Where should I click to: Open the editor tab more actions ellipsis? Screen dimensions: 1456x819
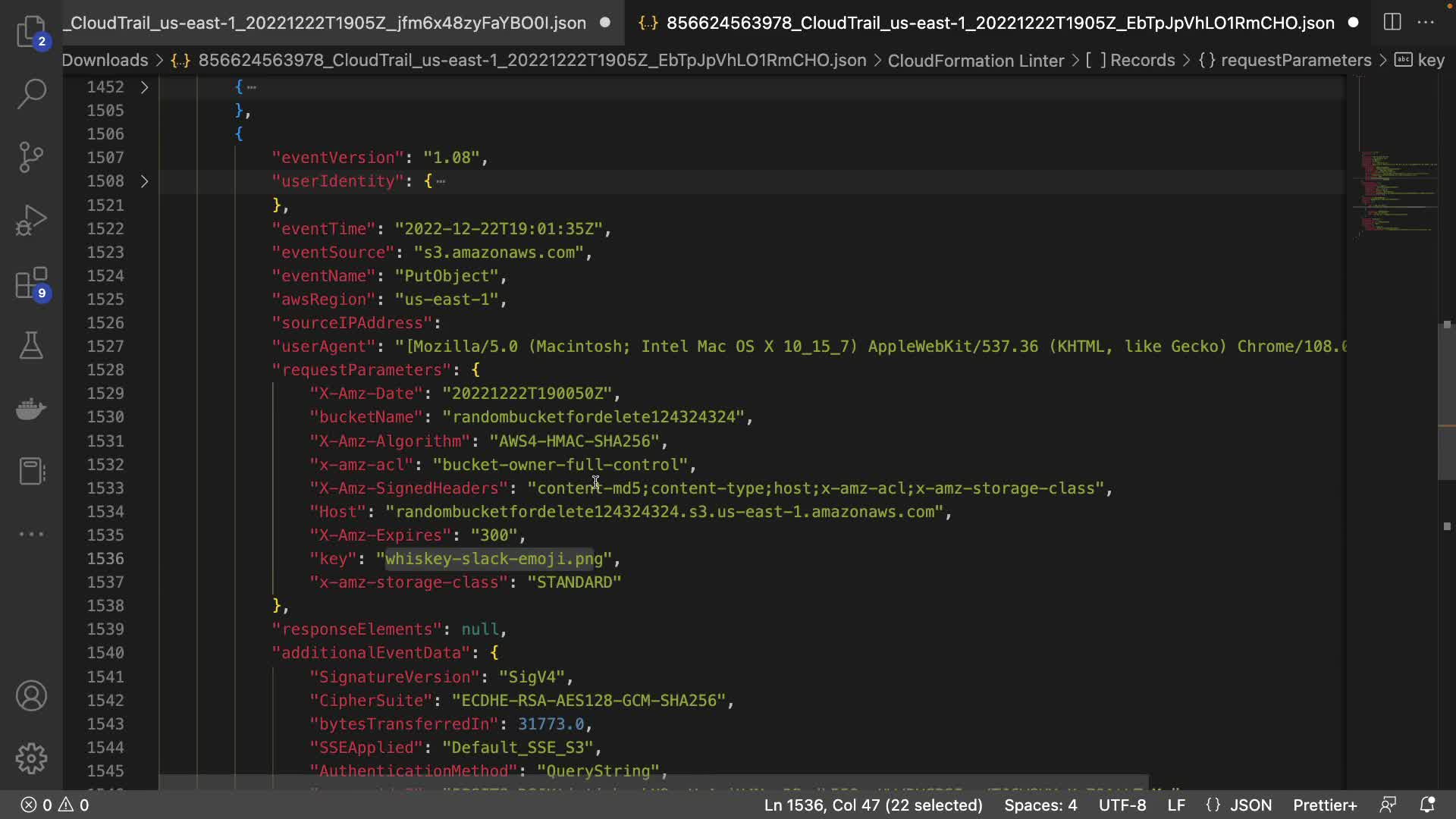1426,22
